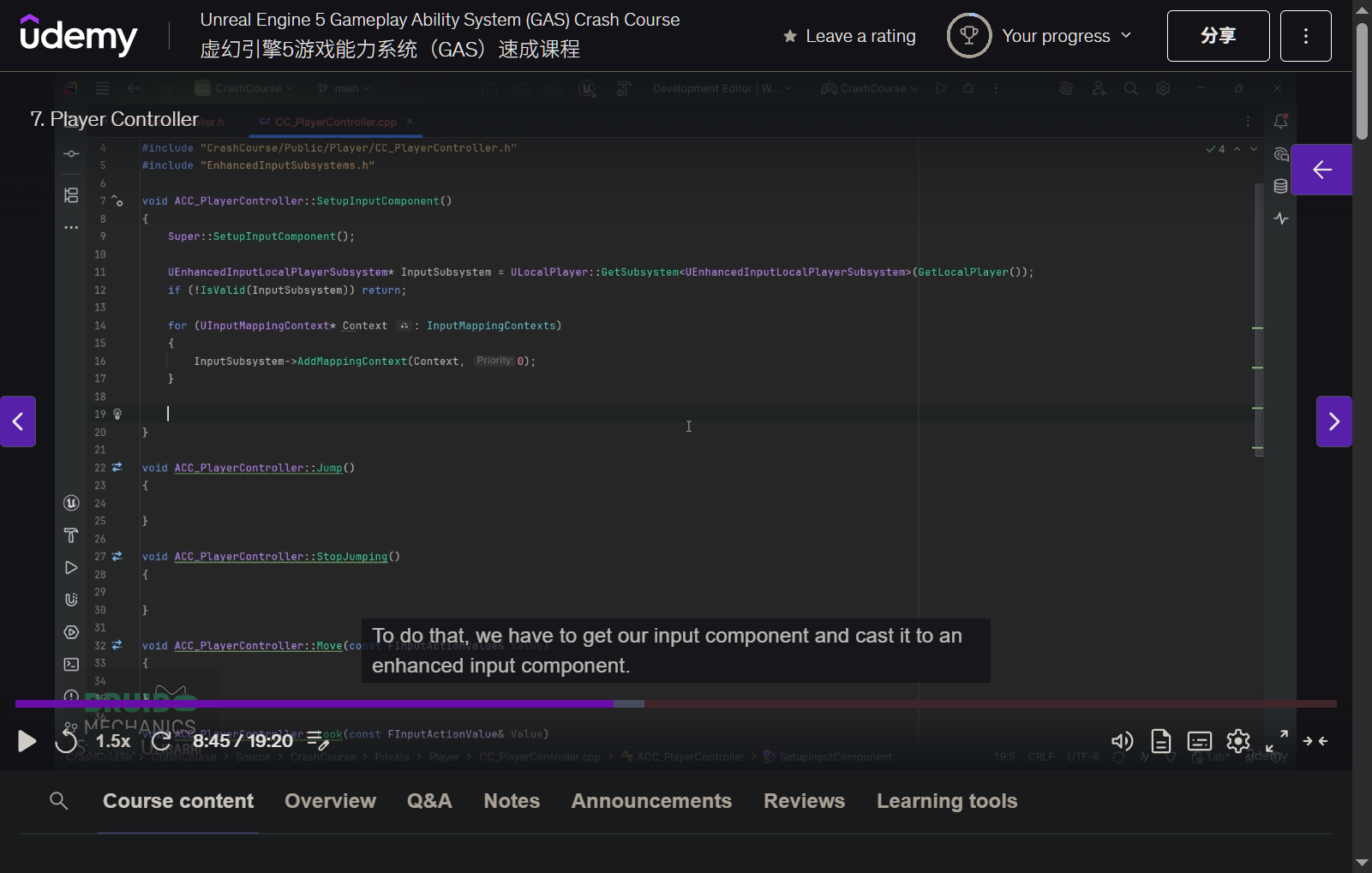Viewport: 1372px width, 873px height.
Task: Play the paused lecture video
Action: point(27,741)
